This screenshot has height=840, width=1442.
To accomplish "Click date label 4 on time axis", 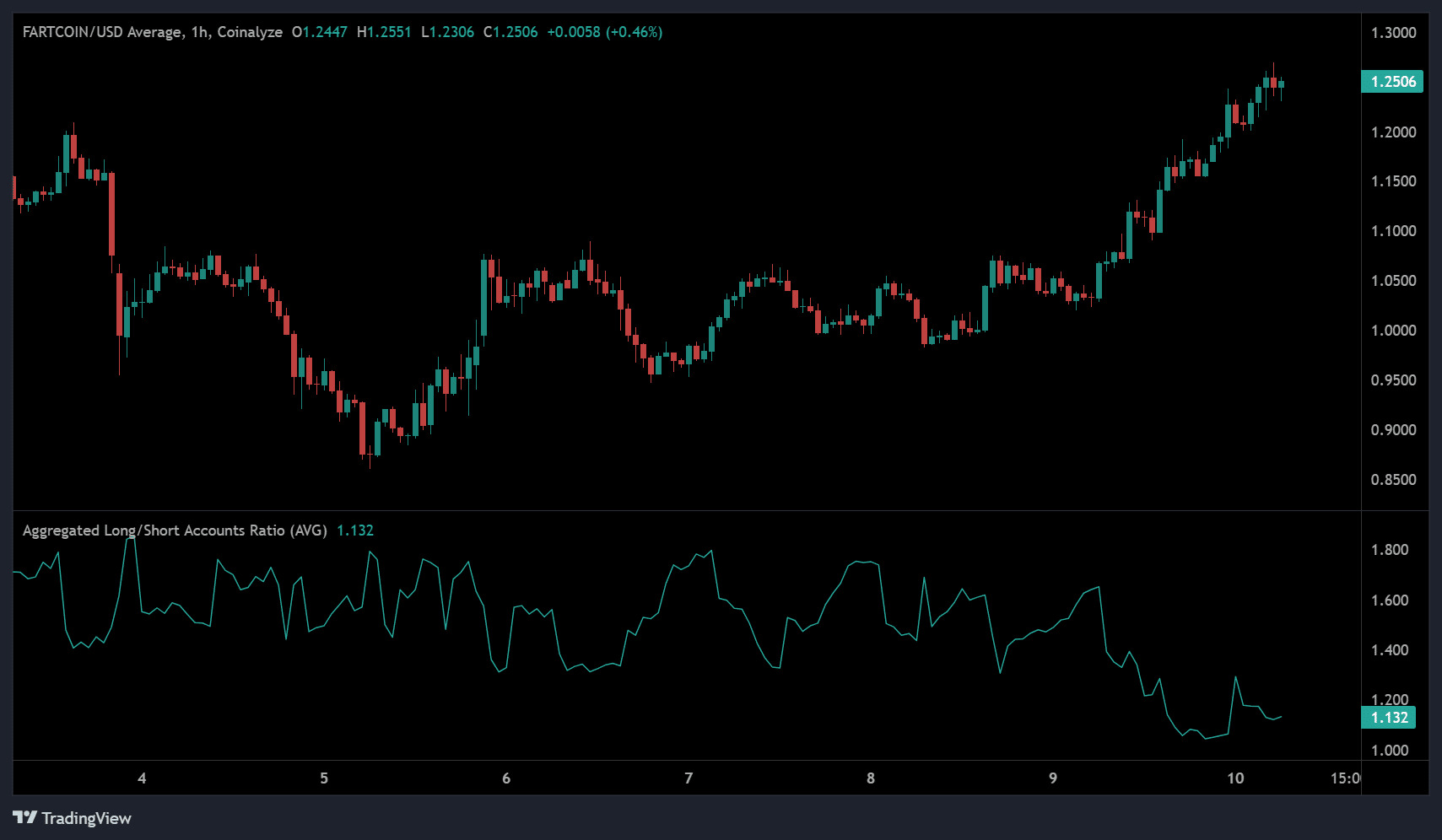I will click(142, 778).
